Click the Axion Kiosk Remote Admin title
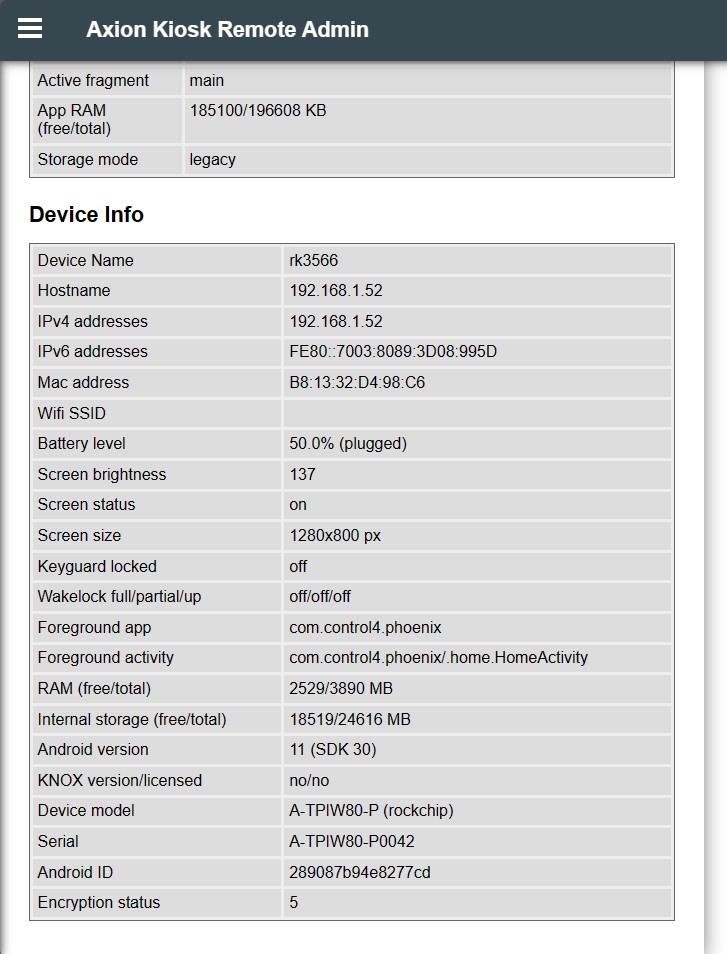 [x=227, y=30]
